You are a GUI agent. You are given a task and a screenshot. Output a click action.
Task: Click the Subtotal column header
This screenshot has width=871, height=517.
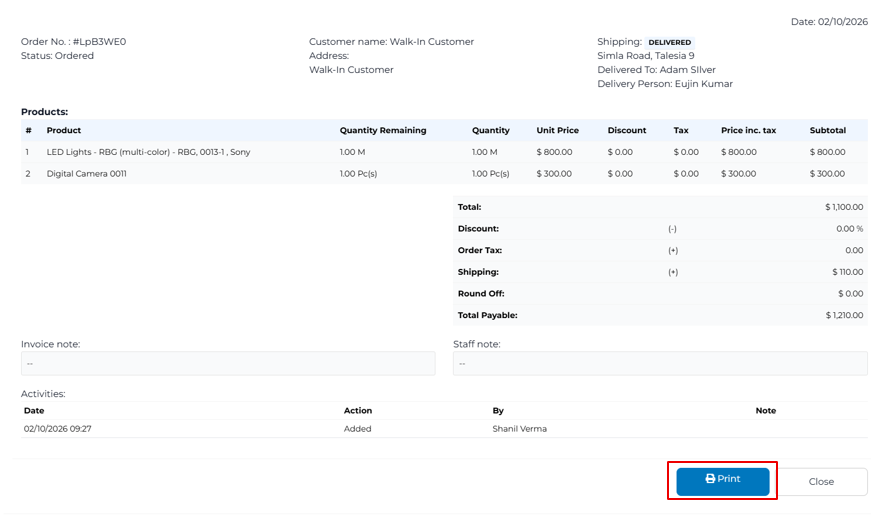pos(827,131)
